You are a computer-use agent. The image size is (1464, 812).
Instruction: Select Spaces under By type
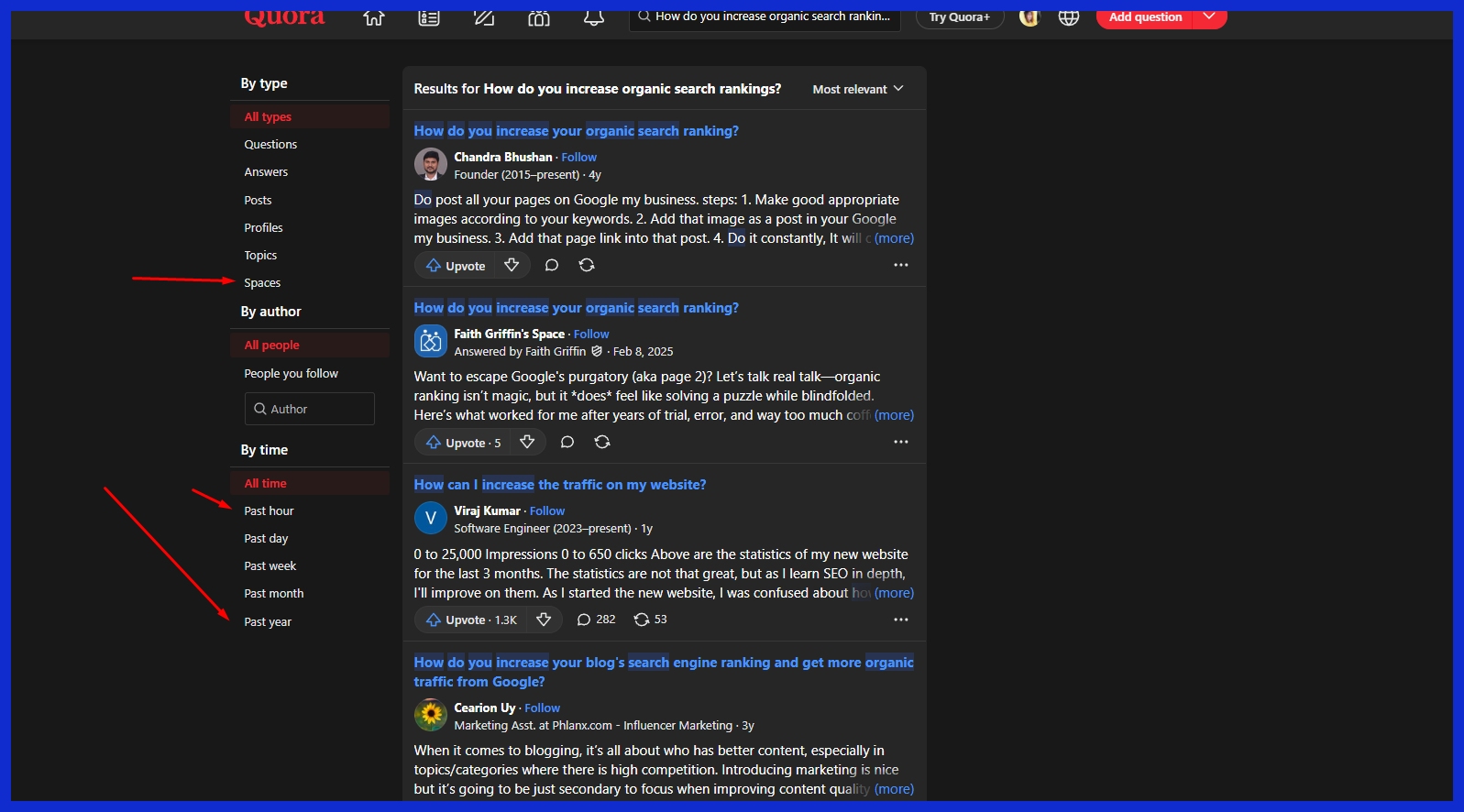(262, 283)
